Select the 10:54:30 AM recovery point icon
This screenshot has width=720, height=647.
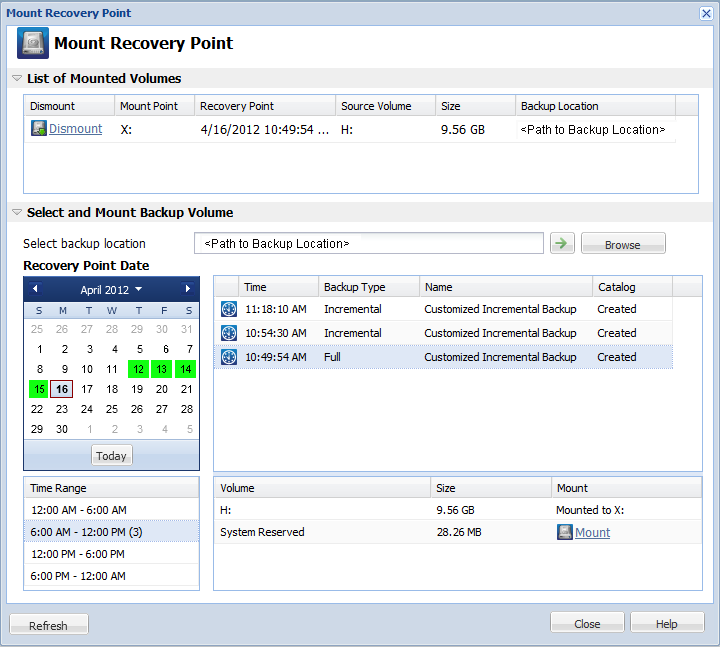point(229,333)
